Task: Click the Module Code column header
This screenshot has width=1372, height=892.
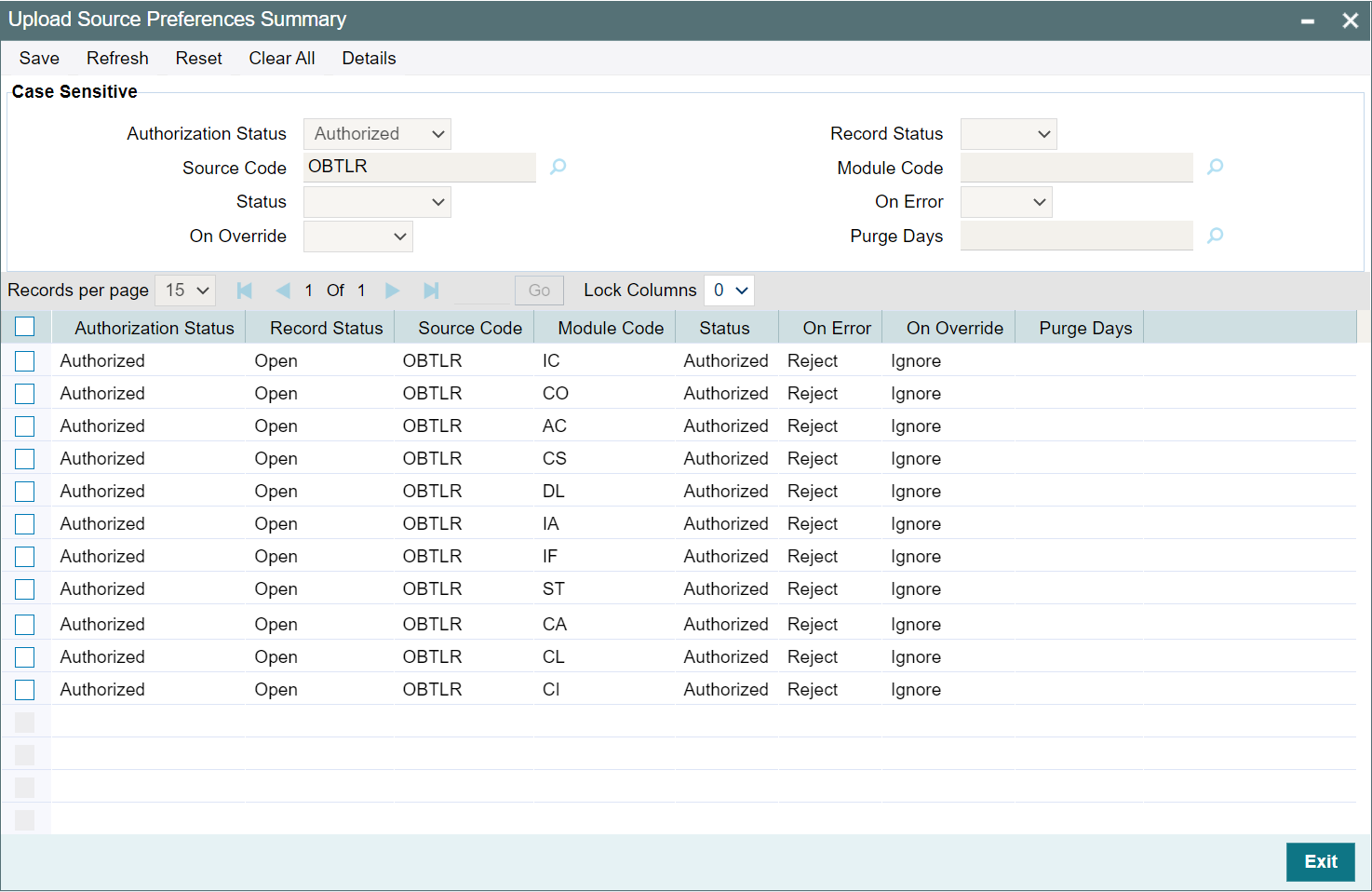Action: coord(611,328)
